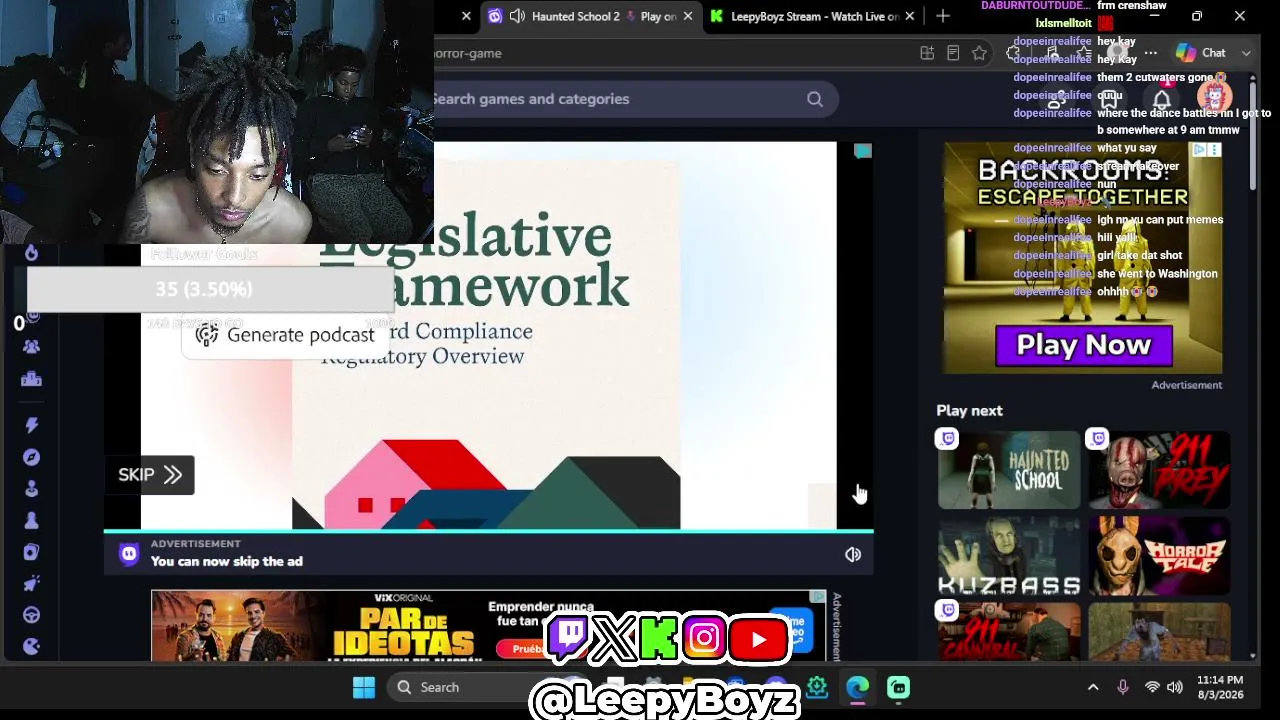Open the cards/dice category icon in the sidebar
Screen dimensions: 1280x720
[x=32, y=552]
